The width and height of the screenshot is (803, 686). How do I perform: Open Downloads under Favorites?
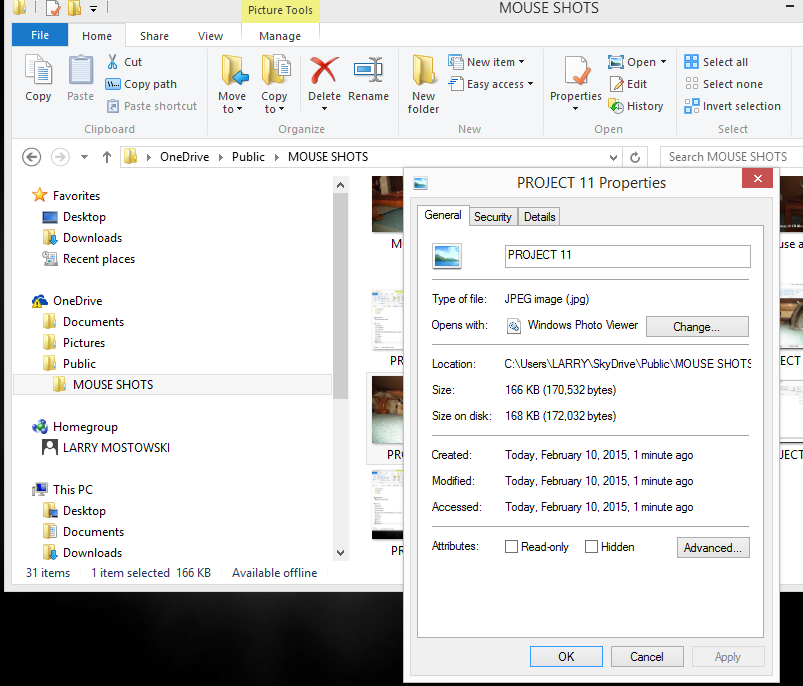click(82, 238)
